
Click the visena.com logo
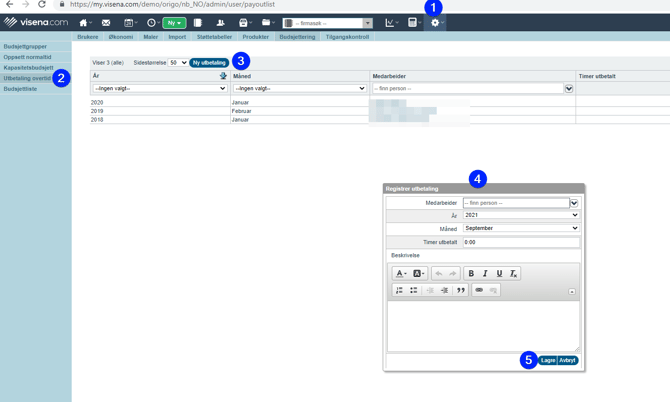pos(36,22)
